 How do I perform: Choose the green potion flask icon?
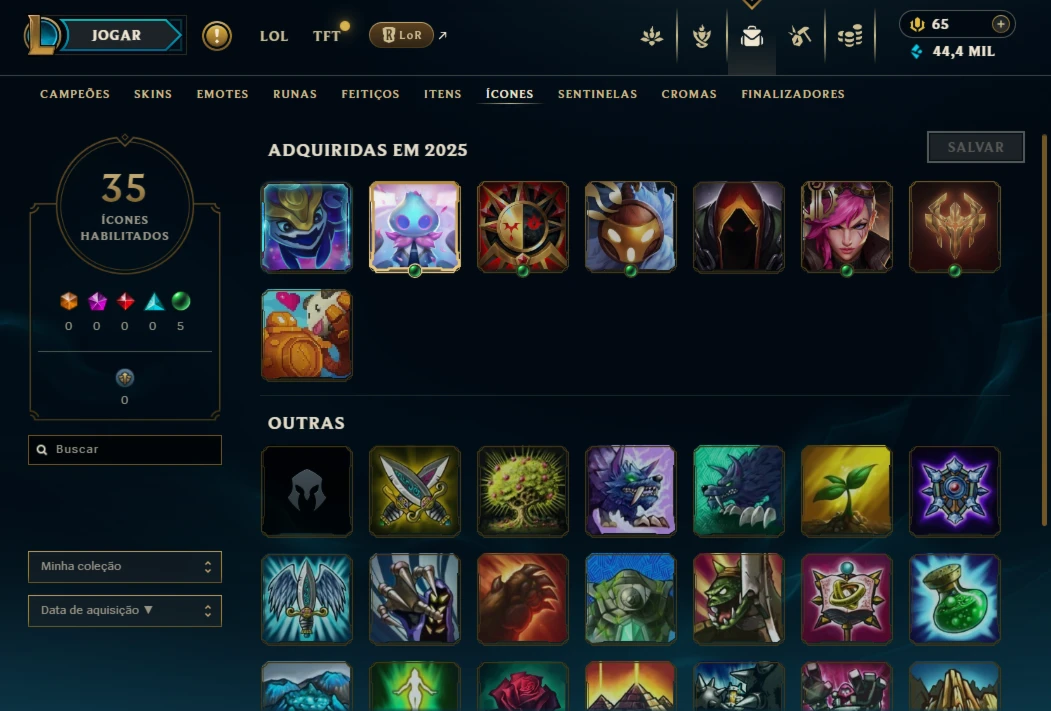coord(954,598)
